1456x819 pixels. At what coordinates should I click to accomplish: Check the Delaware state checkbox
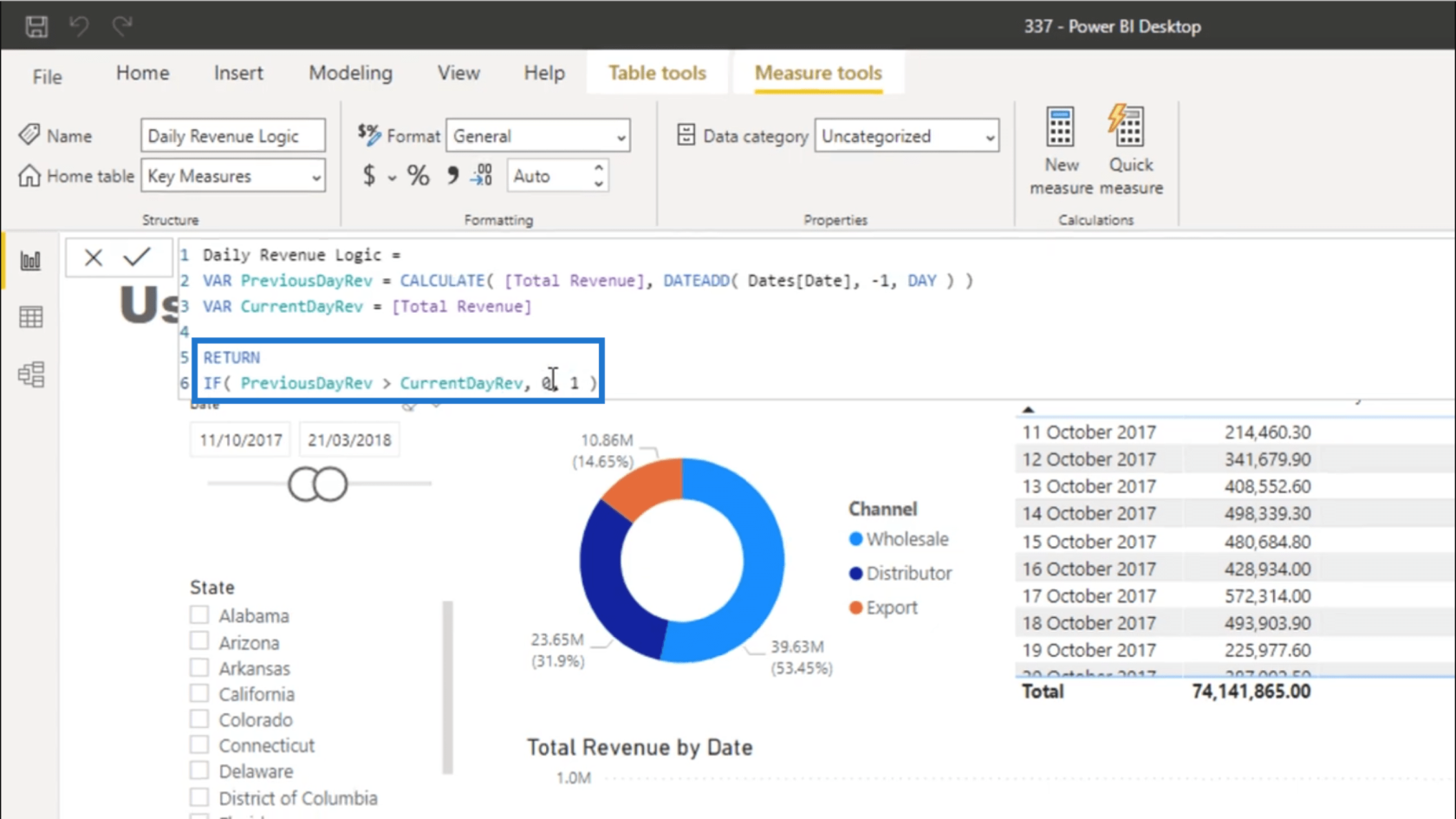pyautogui.click(x=199, y=770)
